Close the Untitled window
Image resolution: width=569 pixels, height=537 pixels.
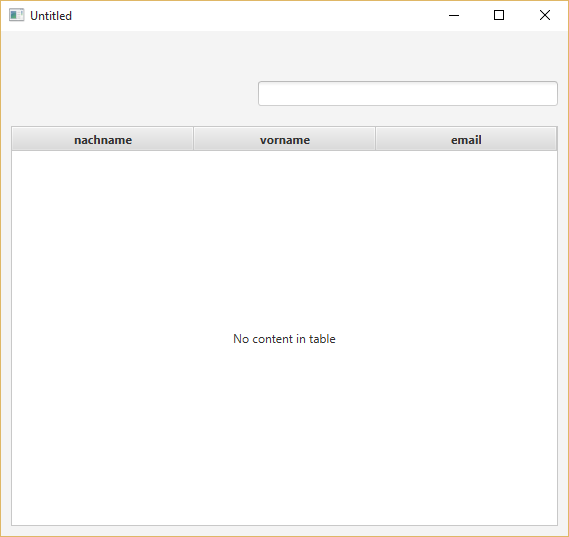[x=545, y=15]
